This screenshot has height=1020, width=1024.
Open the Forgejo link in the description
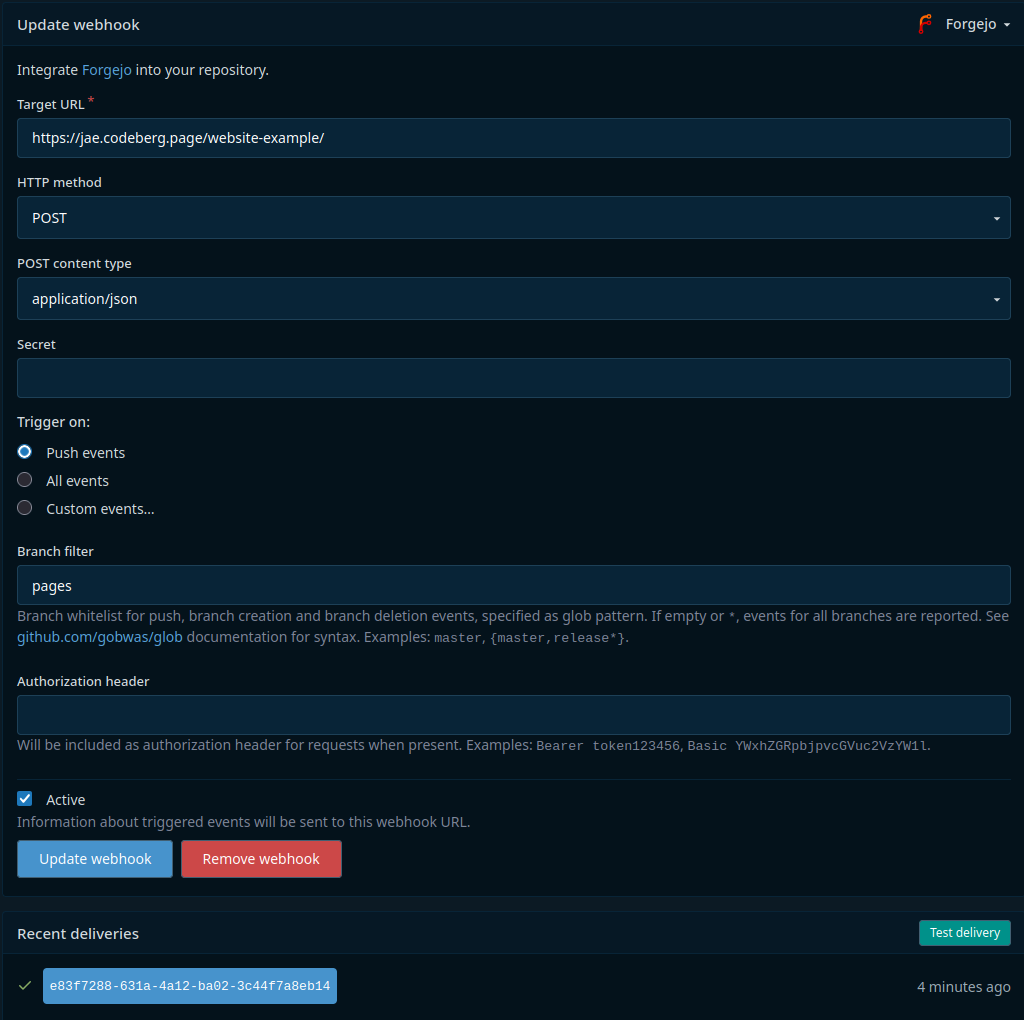coord(106,70)
